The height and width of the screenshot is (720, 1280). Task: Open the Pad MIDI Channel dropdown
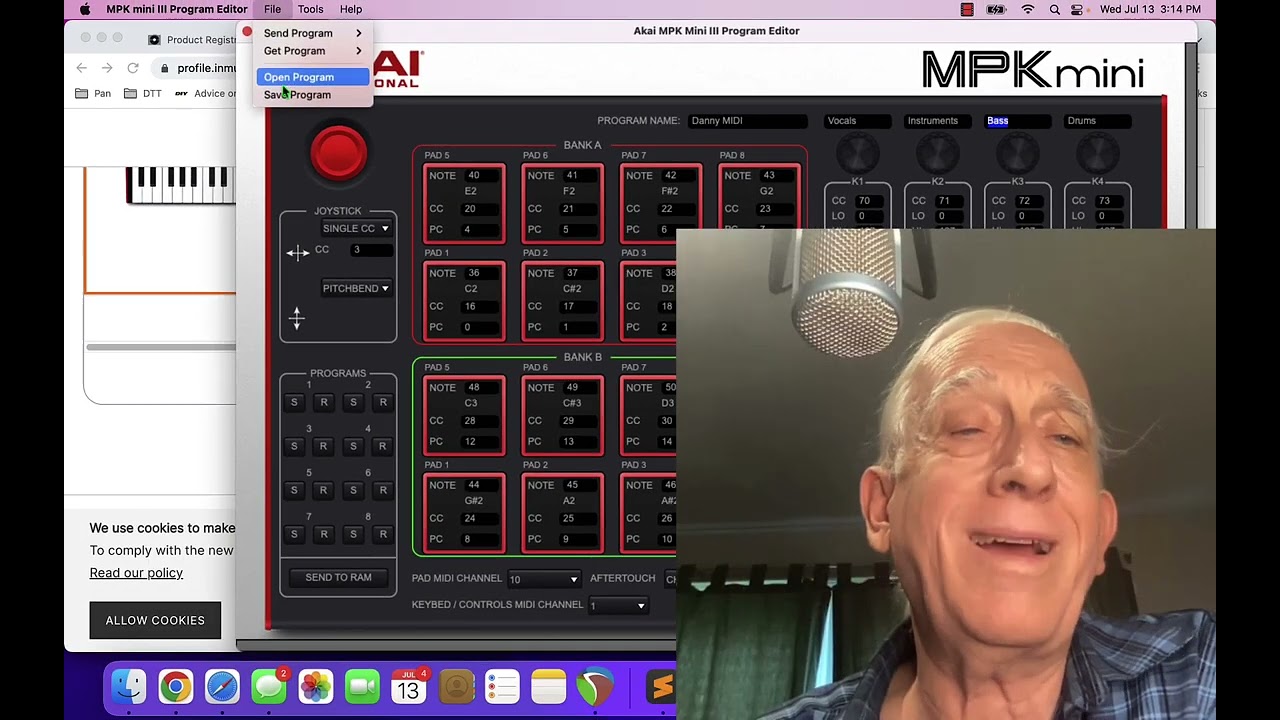click(543, 579)
